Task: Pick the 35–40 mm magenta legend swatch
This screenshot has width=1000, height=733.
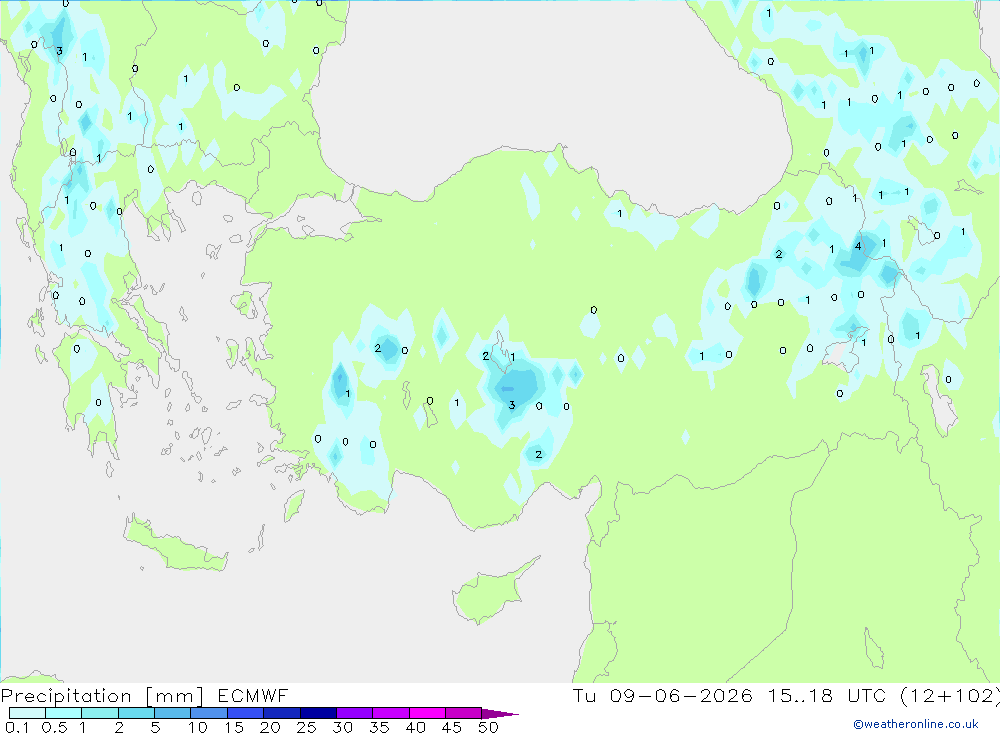Action: 390,713
